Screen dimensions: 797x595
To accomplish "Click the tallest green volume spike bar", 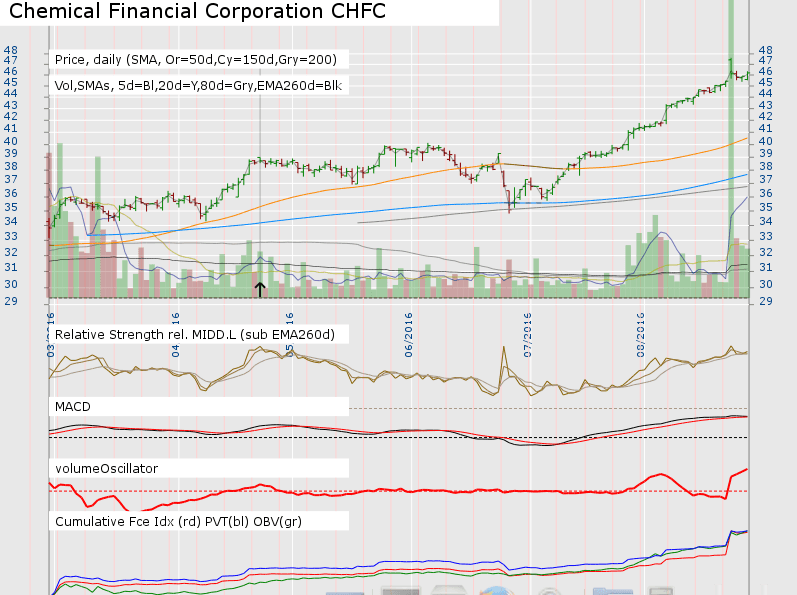I will click(x=731, y=148).
